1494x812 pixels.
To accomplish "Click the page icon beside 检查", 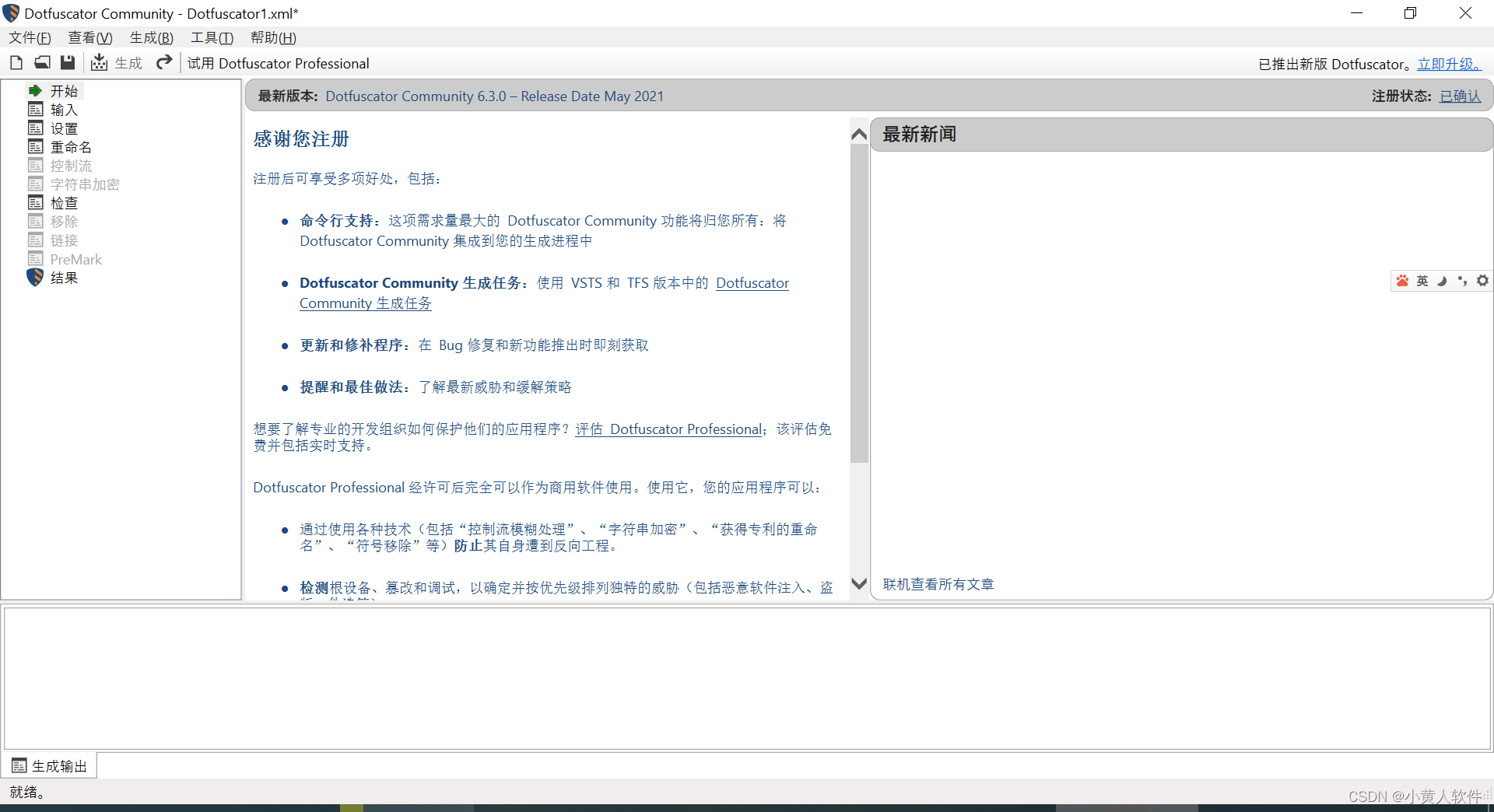I will pos(35,202).
